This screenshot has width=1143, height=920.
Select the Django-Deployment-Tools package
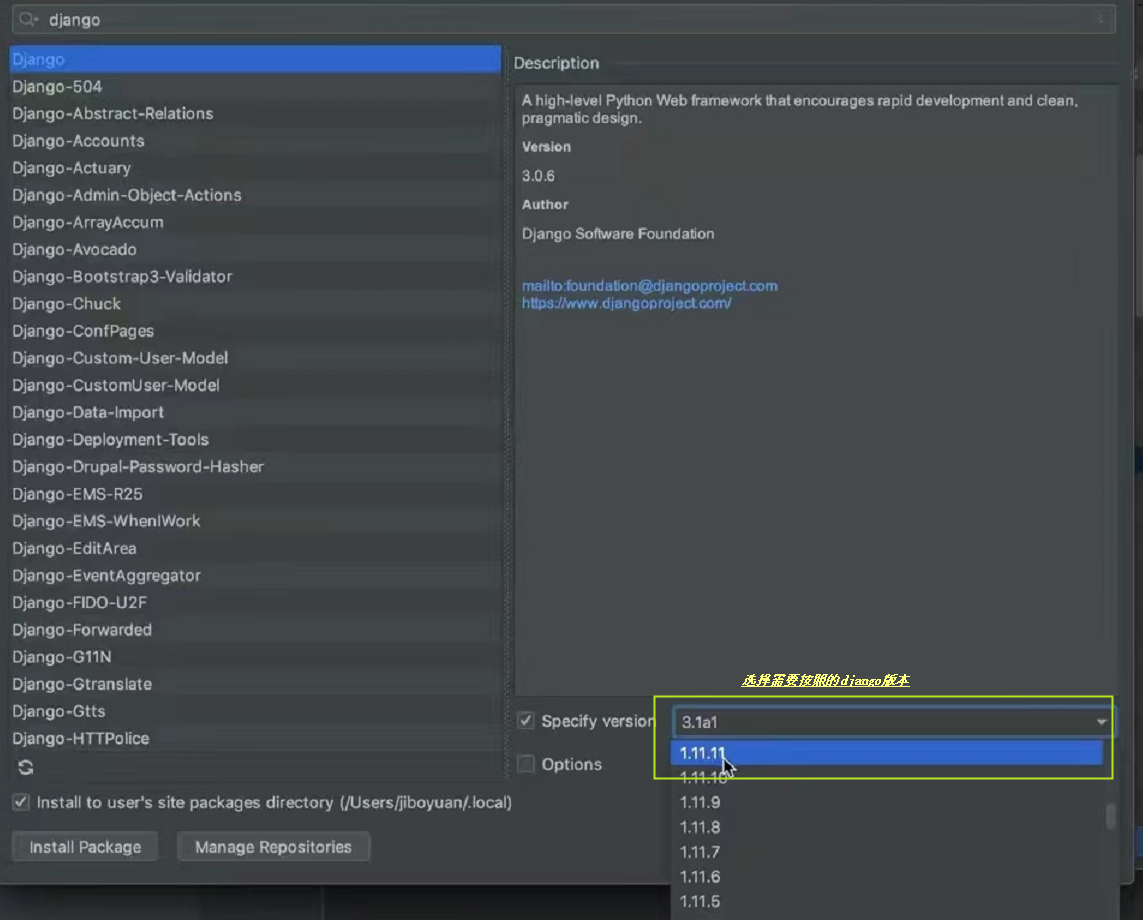click(x=255, y=439)
